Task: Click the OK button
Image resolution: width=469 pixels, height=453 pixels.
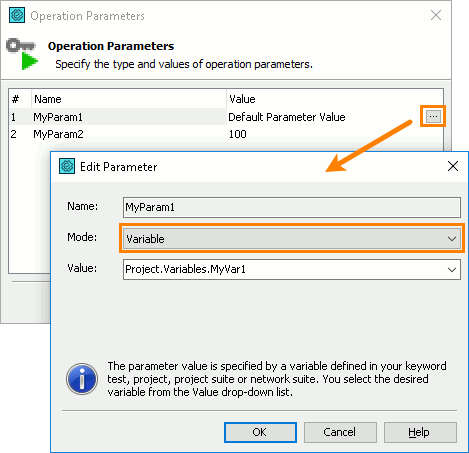Action: point(260,432)
